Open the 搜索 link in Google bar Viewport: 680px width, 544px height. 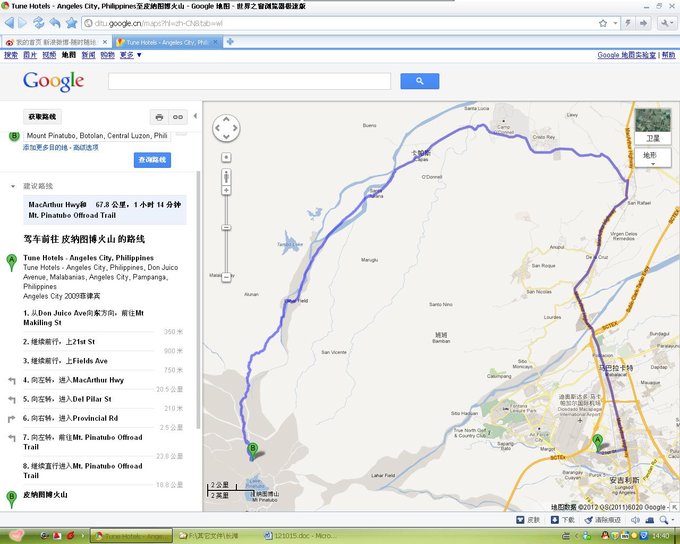[11, 55]
